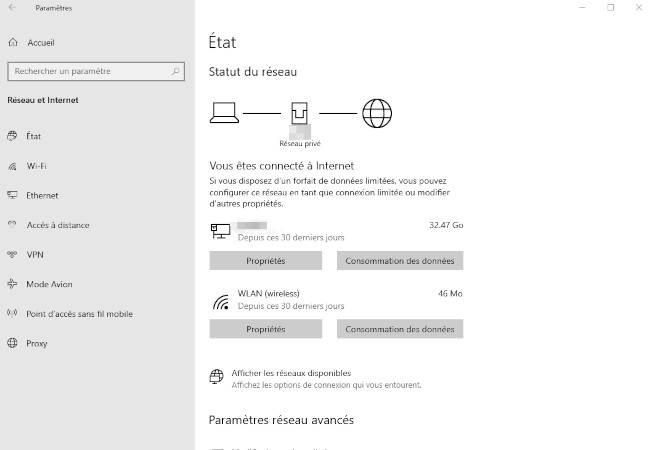This screenshot has width=652, height=450.
Task: Click the Statut du réseau heading
Action: [253, 72]
